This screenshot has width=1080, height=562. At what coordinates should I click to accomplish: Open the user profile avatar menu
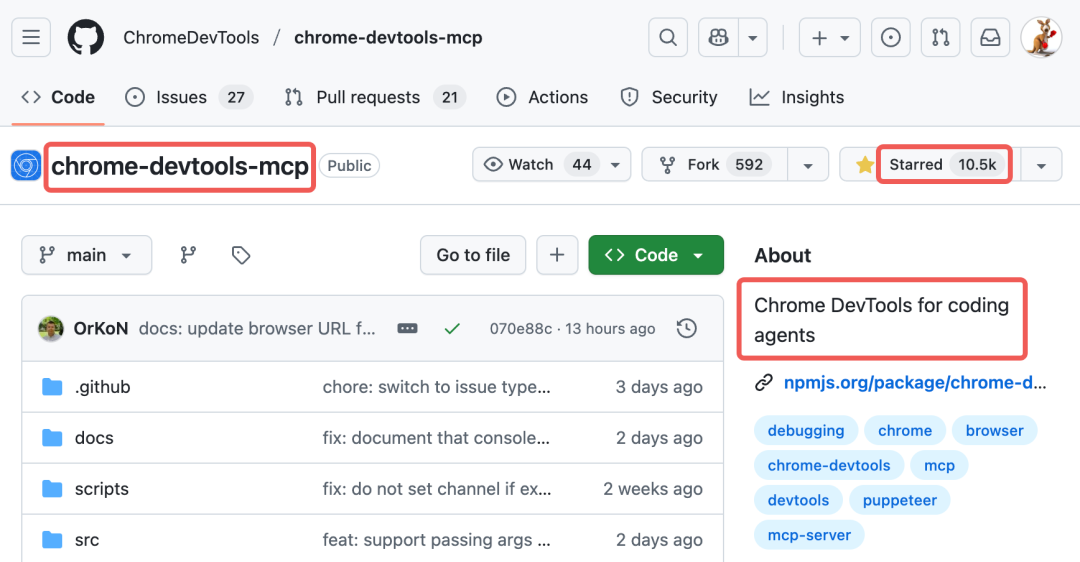click(1041, 37)
